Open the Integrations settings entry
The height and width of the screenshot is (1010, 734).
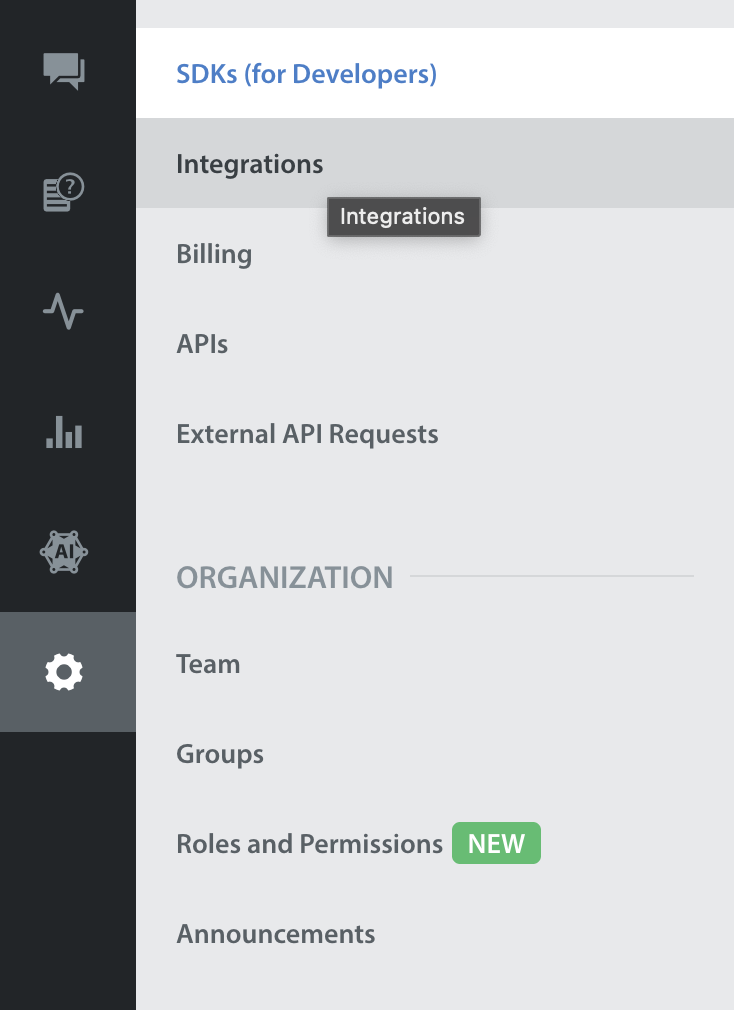click(x=435, y=163)
